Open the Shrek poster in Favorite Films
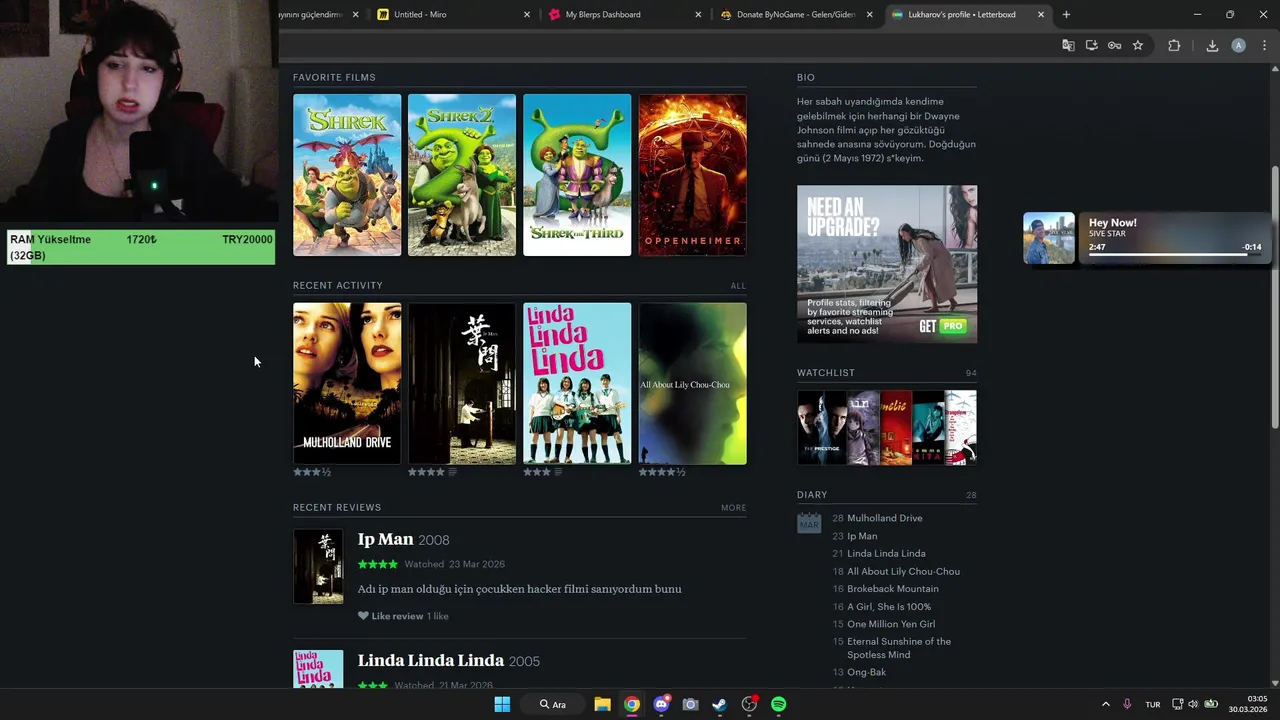 (347, 175)
